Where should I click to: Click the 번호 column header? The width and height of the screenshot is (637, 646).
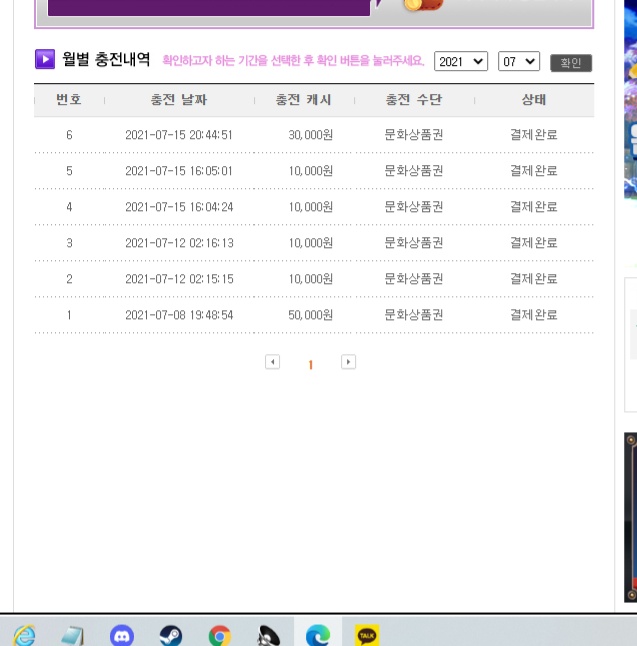click(69, 99)
